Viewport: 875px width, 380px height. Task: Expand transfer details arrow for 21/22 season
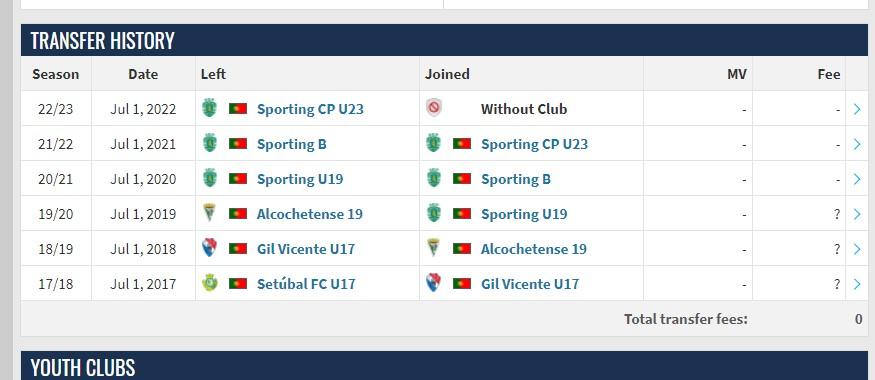(857, 144)
